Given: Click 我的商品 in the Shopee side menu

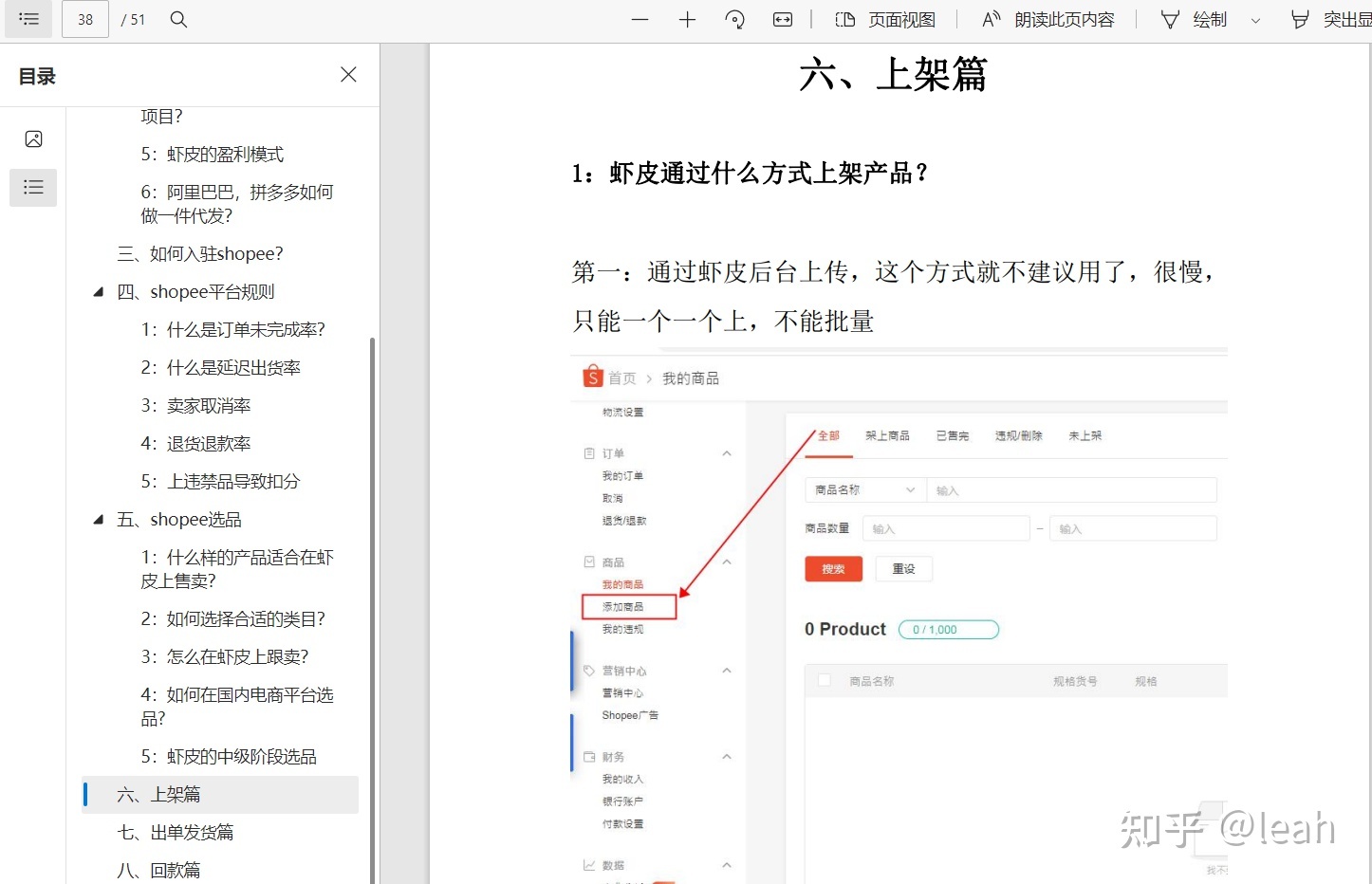Looking at the screenshot, I should click(622, 584).
